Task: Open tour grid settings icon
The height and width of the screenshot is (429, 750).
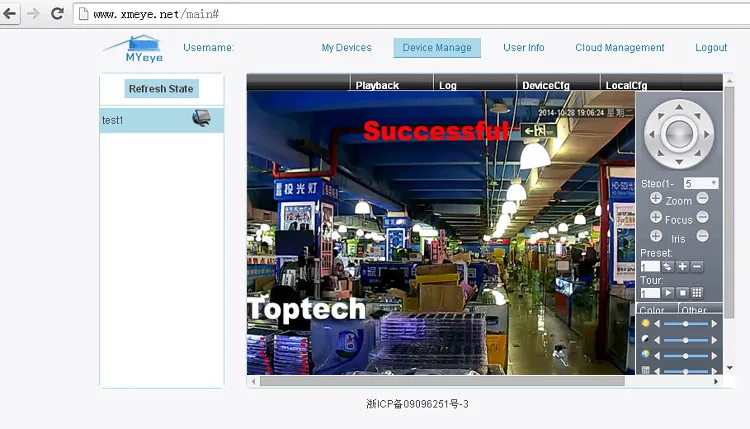Action: click(697, 293)
